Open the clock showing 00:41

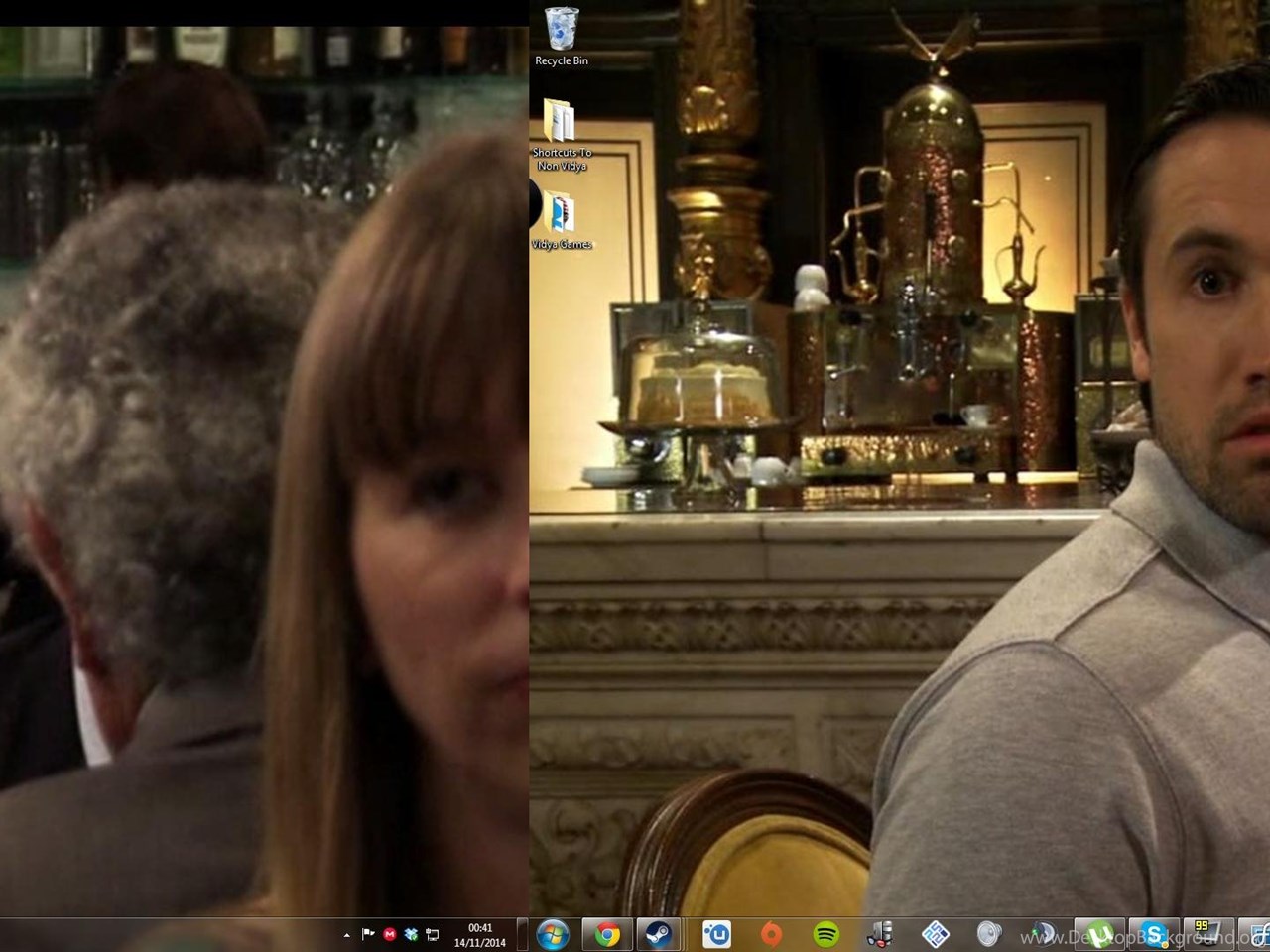point(480,928)
